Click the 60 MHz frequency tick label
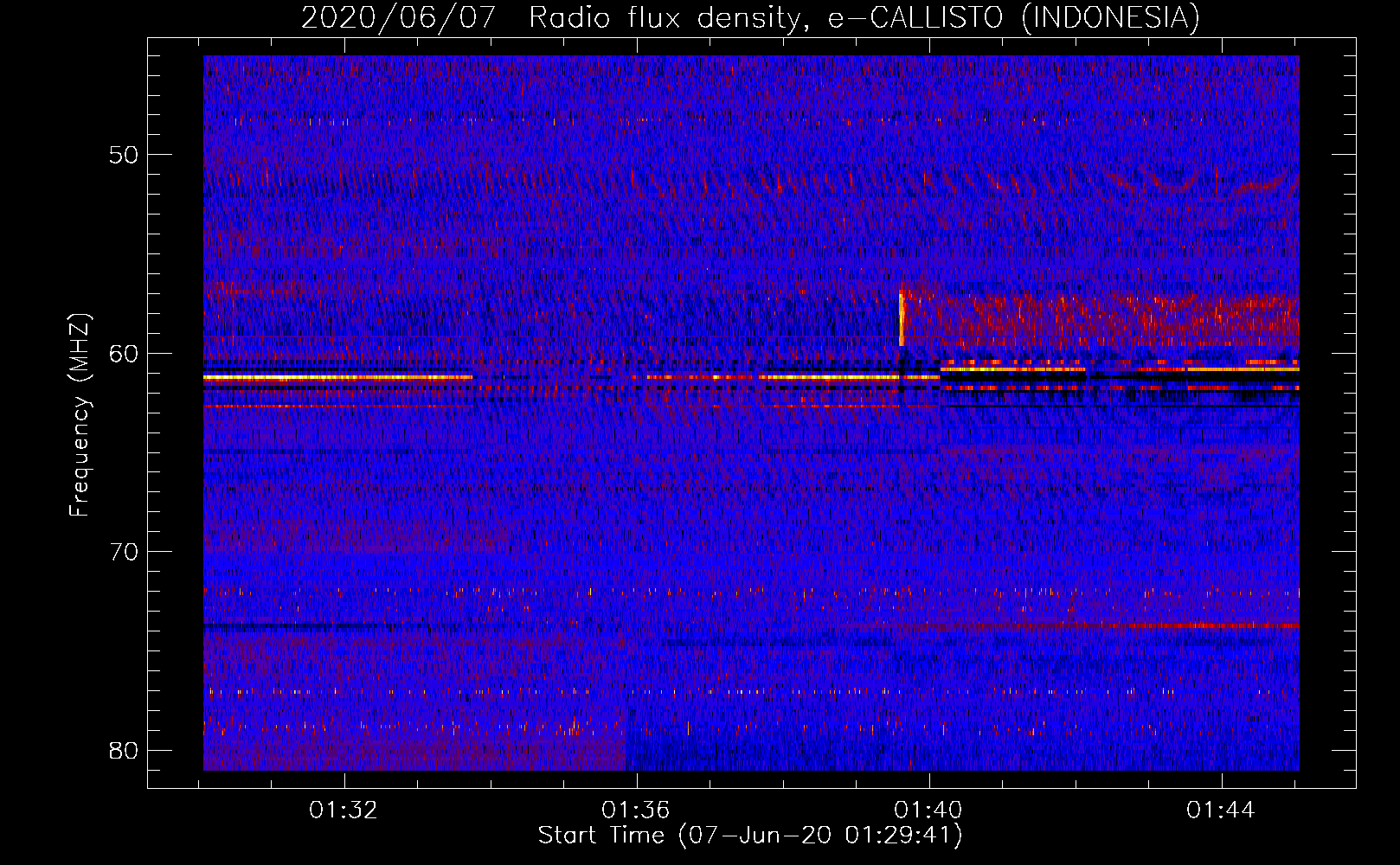Viewport: 1400px width, 865px height. 124,353
